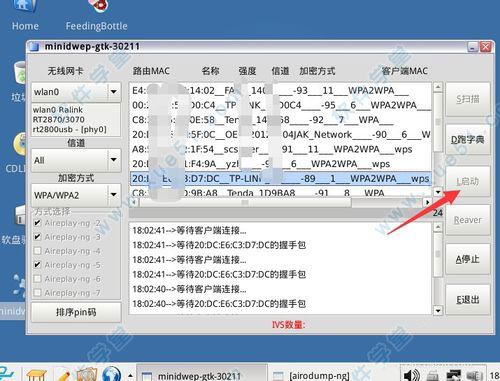This screenshot has width=500, height=381.
Task: Launch the file manager taskbar icon
Action: coord(87,374)
